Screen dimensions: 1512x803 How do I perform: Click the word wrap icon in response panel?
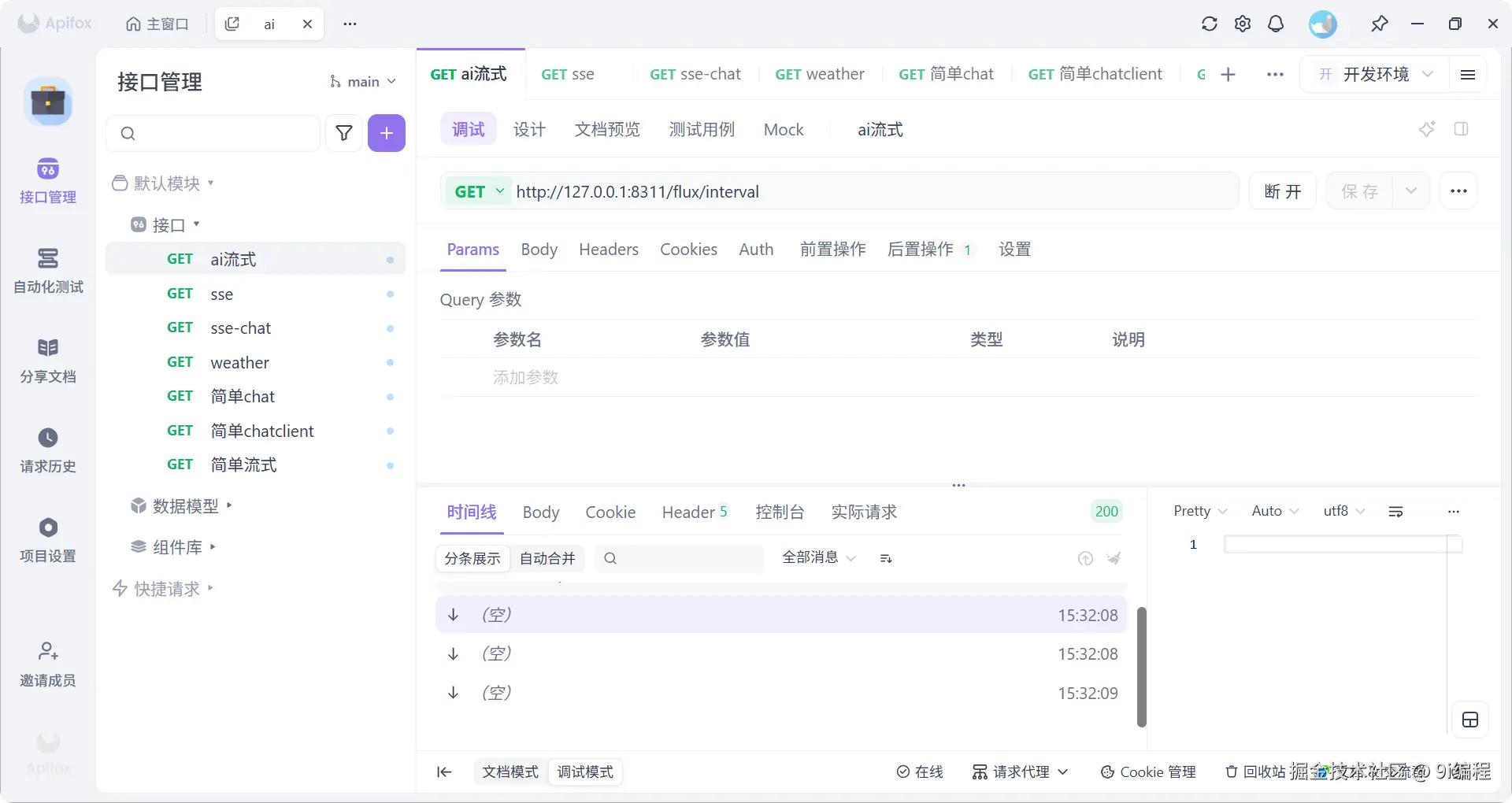click(x=1396, y=512)
